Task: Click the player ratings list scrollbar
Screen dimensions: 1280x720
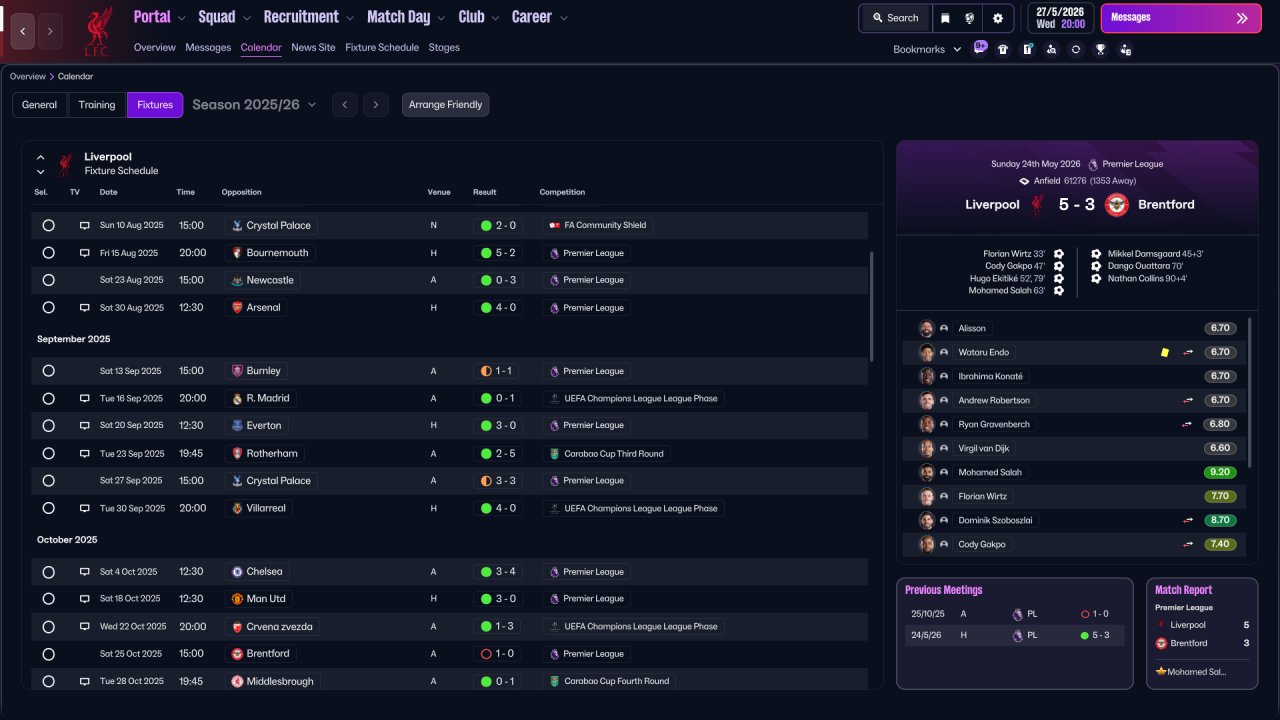Action: (x=1249, y=392)
